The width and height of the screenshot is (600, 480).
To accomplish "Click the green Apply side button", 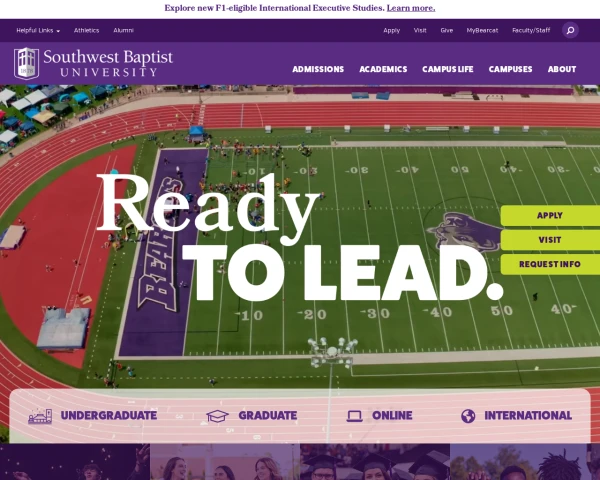I will pyautogui.click(x=550, y=216).
